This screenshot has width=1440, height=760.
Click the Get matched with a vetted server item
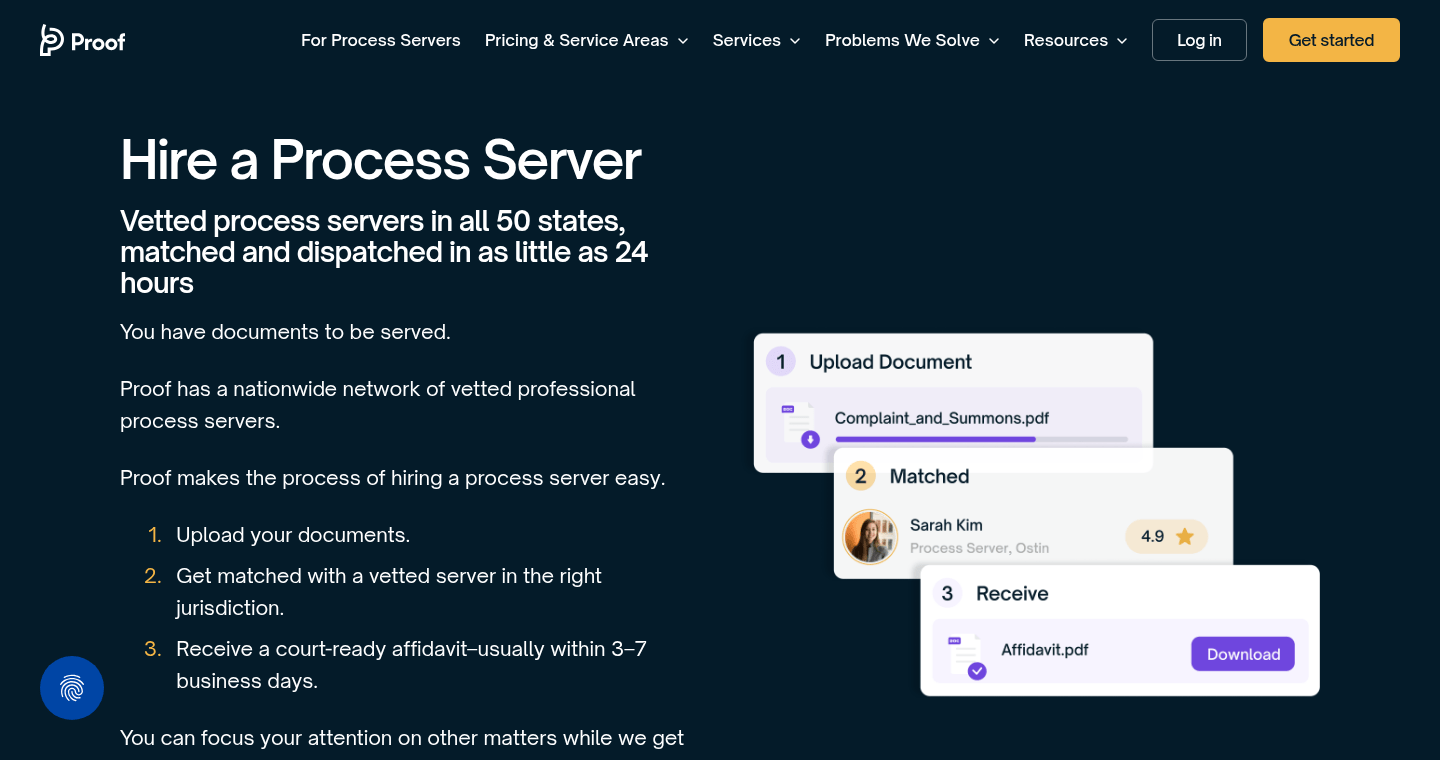pyautogui.click(x=389, y=592)
